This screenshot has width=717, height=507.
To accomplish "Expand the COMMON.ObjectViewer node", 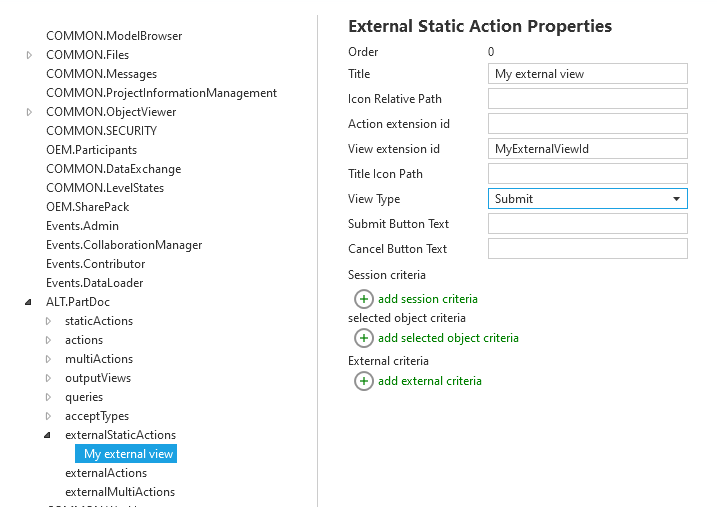I will tap(30, 112).
